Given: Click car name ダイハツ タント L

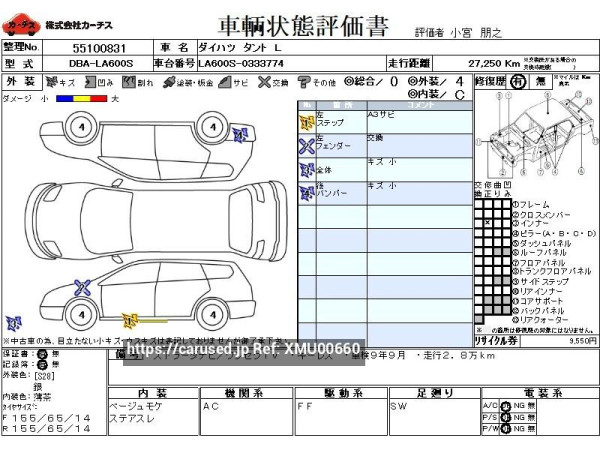Looking at the screenshot, I should [240, 48].
